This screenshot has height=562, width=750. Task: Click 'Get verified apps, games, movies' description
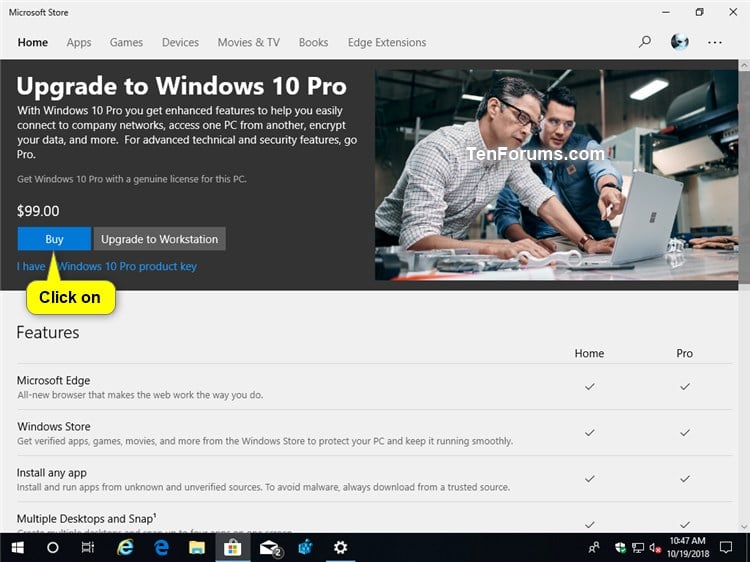(x=265, y=441)
